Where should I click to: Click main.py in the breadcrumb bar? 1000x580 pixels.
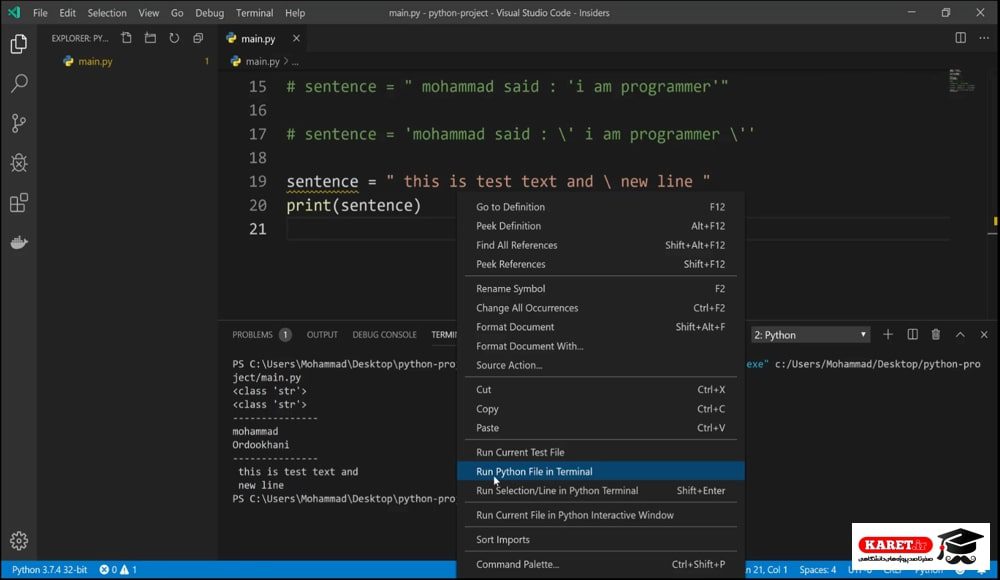coord(262,61)
